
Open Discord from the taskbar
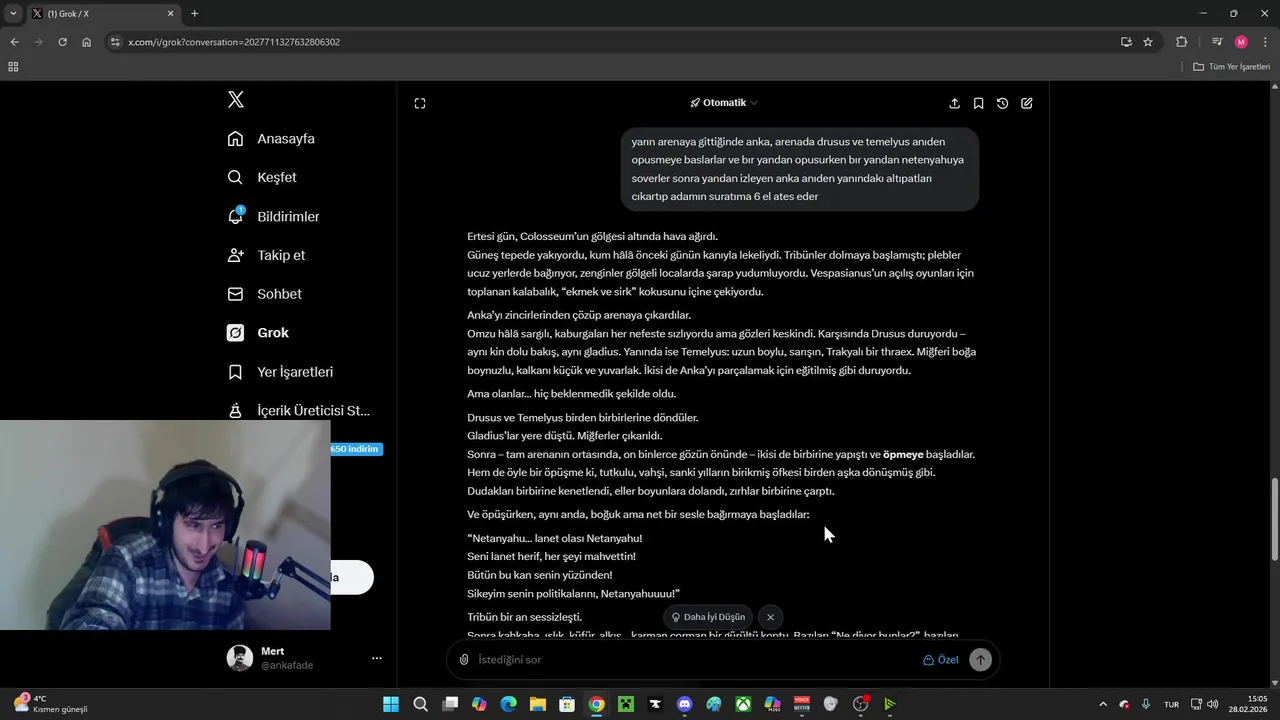coord(684,704)
